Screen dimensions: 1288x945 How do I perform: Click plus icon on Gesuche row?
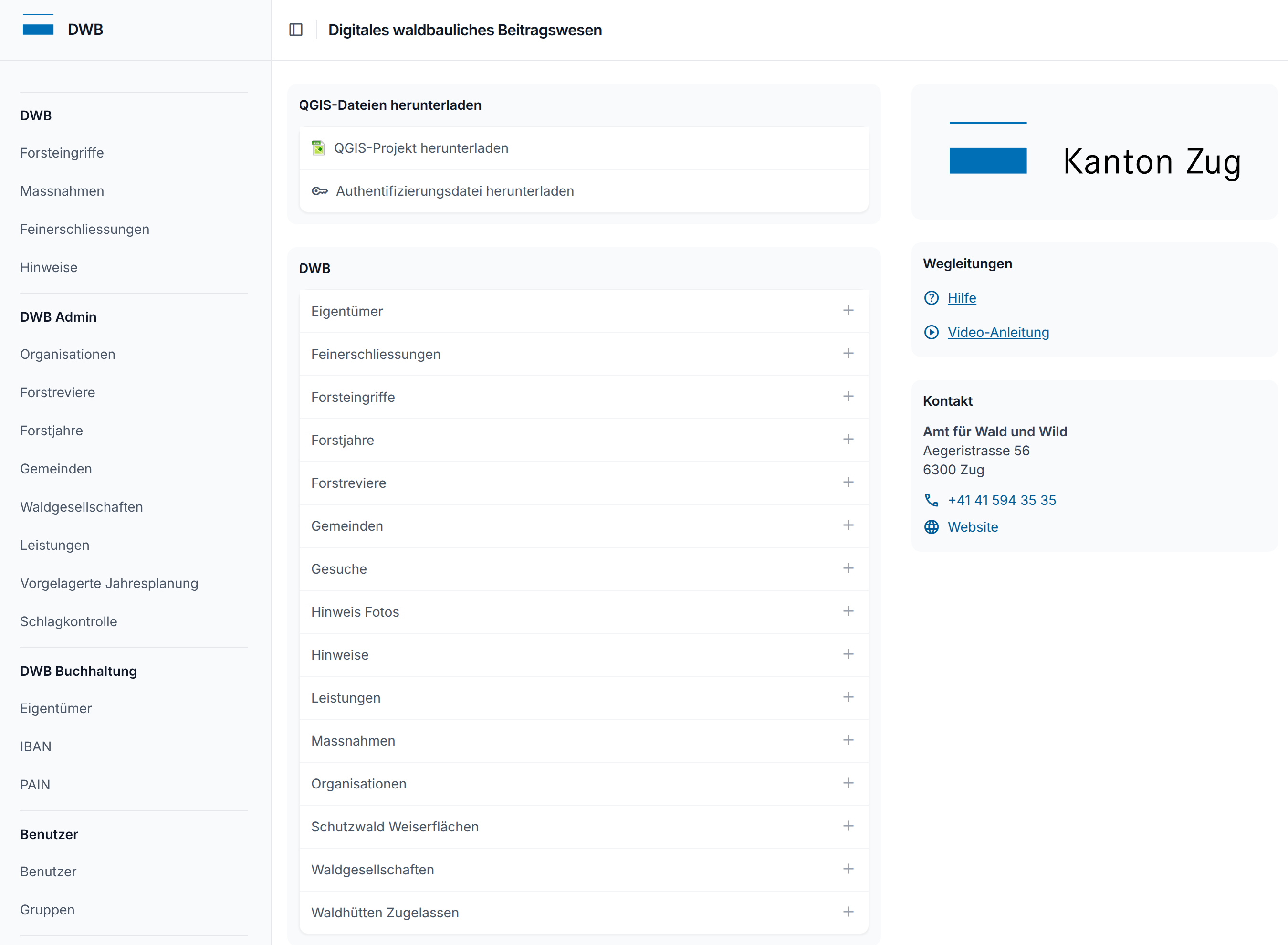(x=848, y=568)
